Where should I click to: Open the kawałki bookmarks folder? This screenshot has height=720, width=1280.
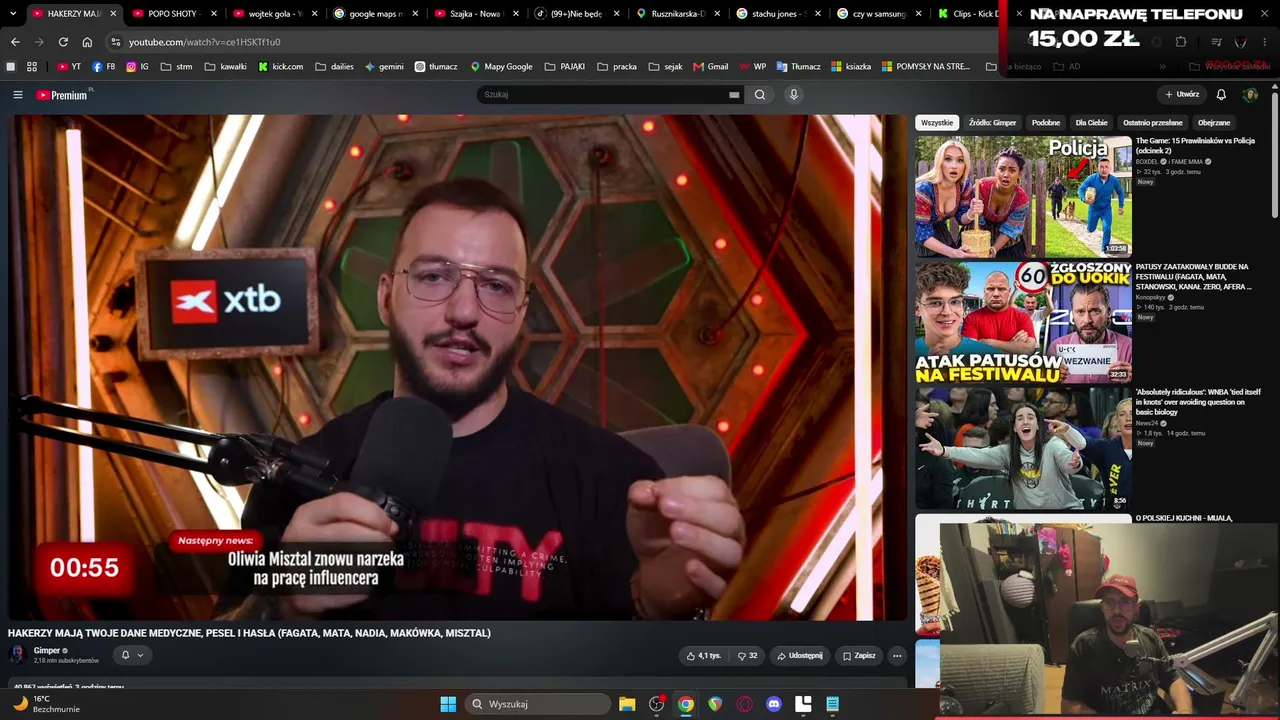[225, 67]
